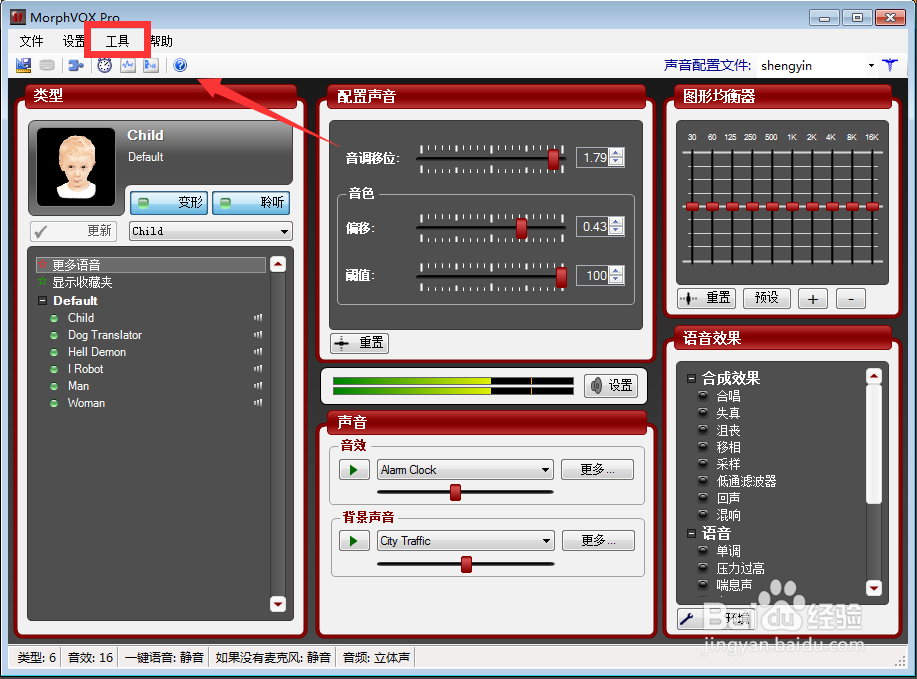
Task: Click the filter funnel icon beside shengyin
Action: click(x=890, y=65)
